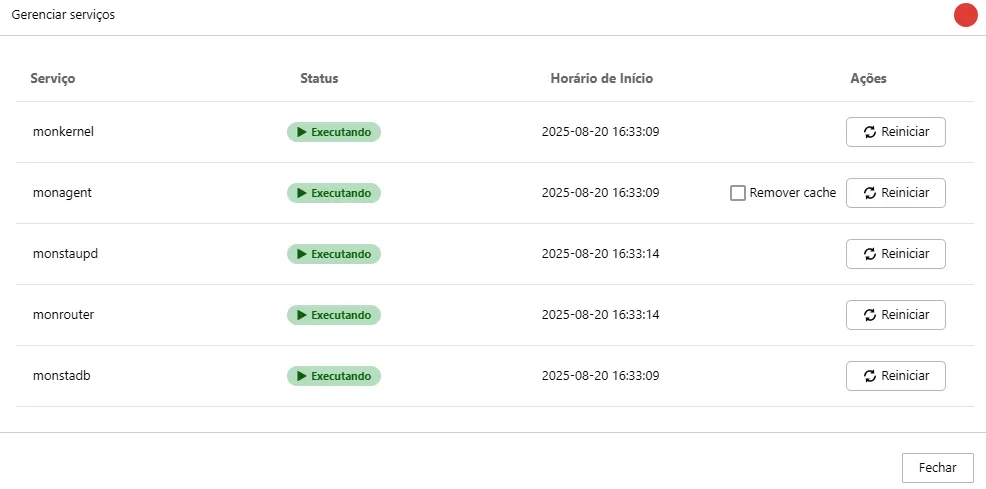Click the monagent Executando status badge
Viewport: 986px width, 489px height.
coord(334,193)
